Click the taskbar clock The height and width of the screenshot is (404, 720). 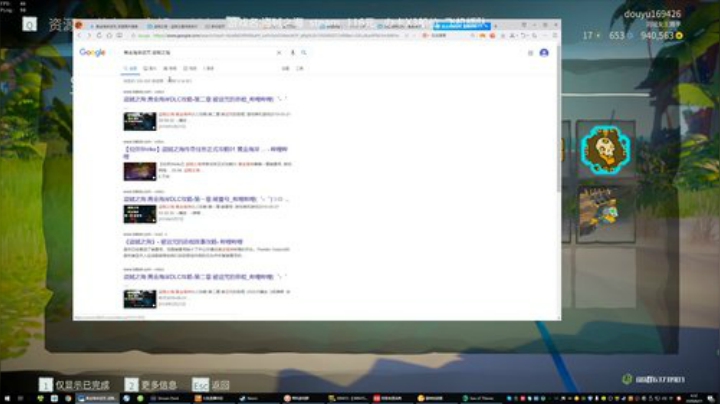694,398
